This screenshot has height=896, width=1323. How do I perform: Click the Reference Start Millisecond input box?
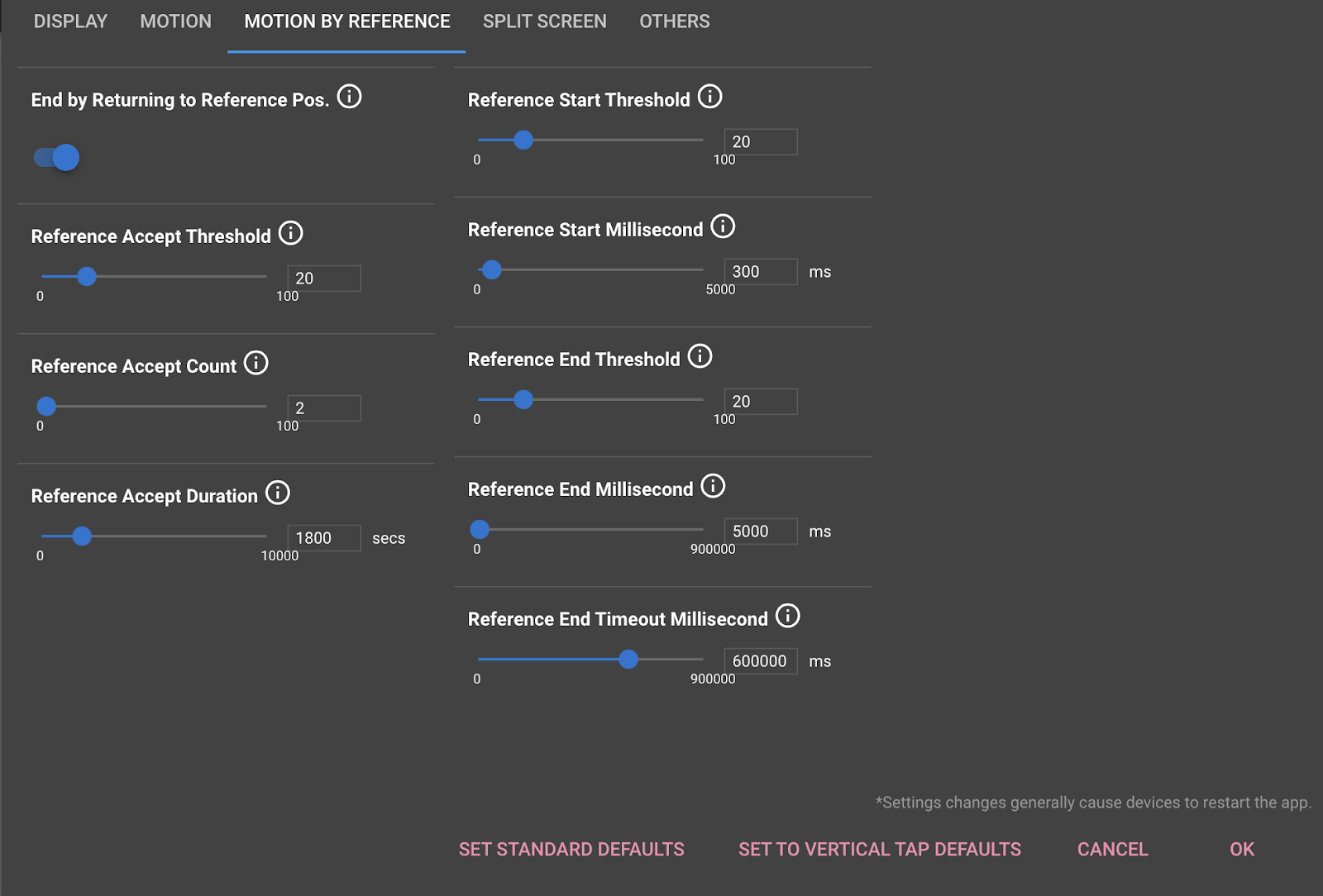760,272
